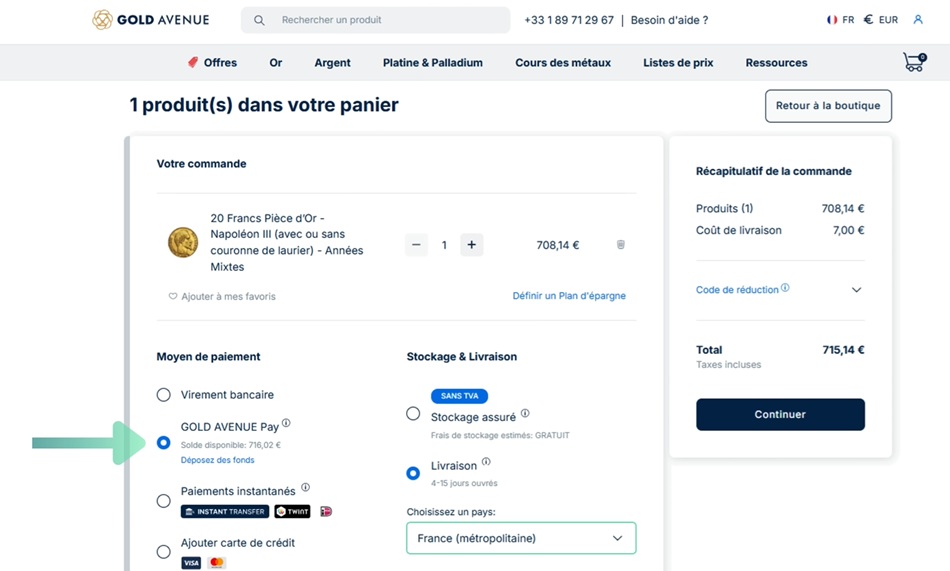950x571 pixels.
Task: Click the Instant Transfer badge
Action: click(x=225, y=512)
